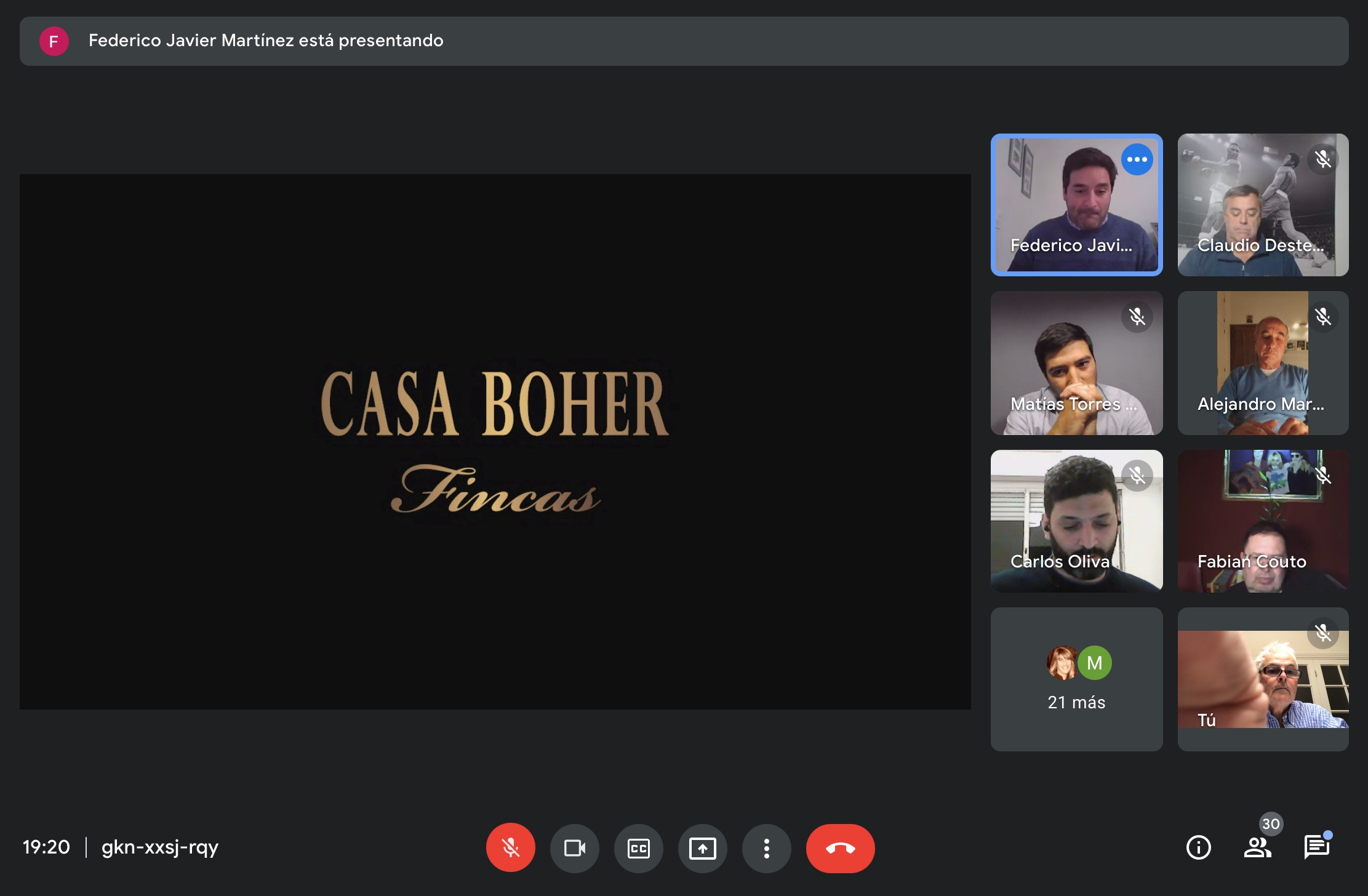The height and width of the screenshot is (896, 1368).
Task: Select Carlos Oliva video tile
Action: (x=1076, y=521)
